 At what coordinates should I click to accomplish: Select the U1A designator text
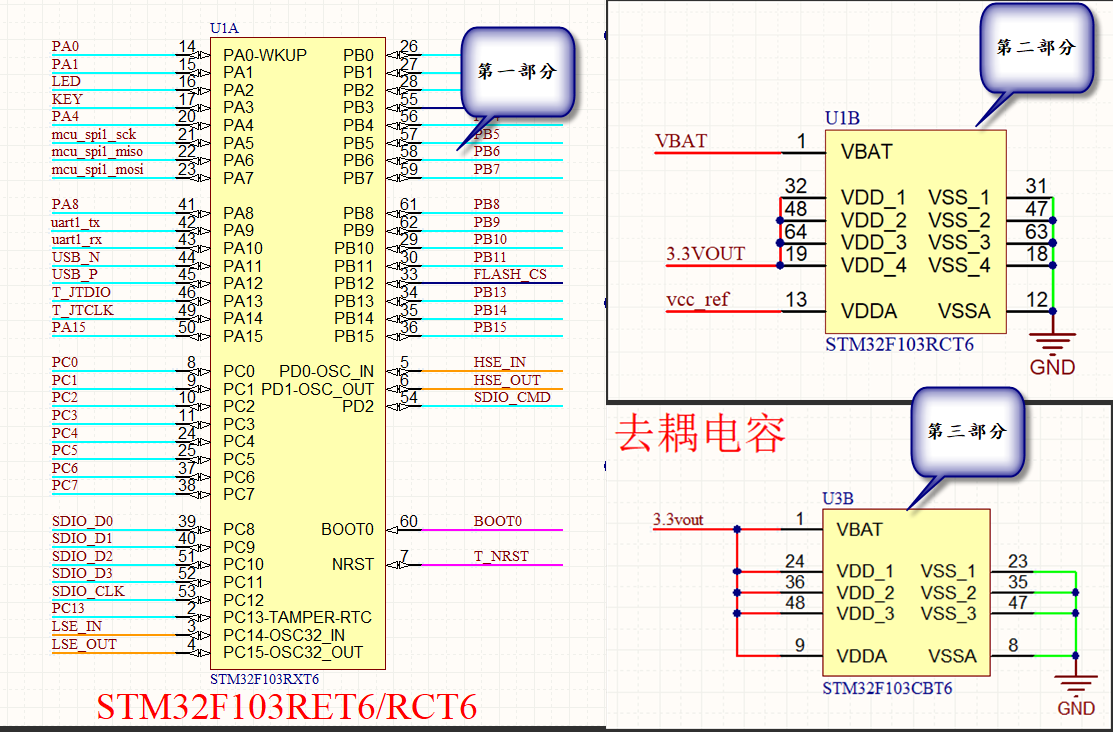(x=224, y=28)
